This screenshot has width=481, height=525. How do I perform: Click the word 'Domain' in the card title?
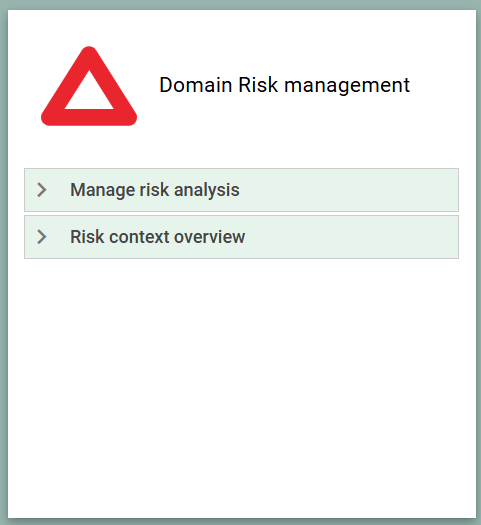point(195,84)
